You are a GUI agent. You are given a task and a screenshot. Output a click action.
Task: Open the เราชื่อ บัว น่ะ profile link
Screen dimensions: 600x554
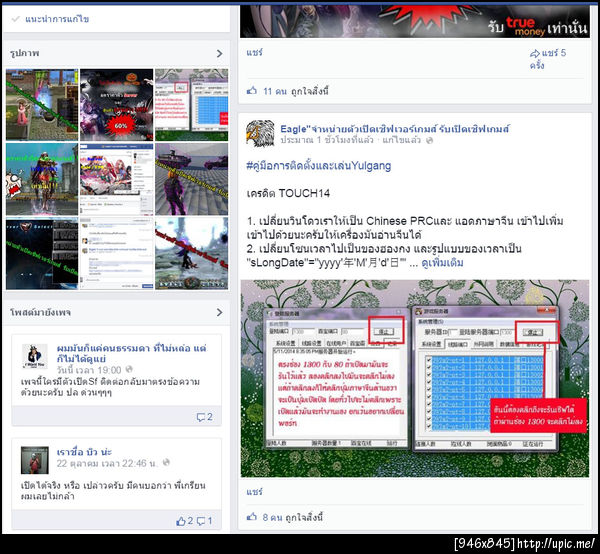coord(84,452)
